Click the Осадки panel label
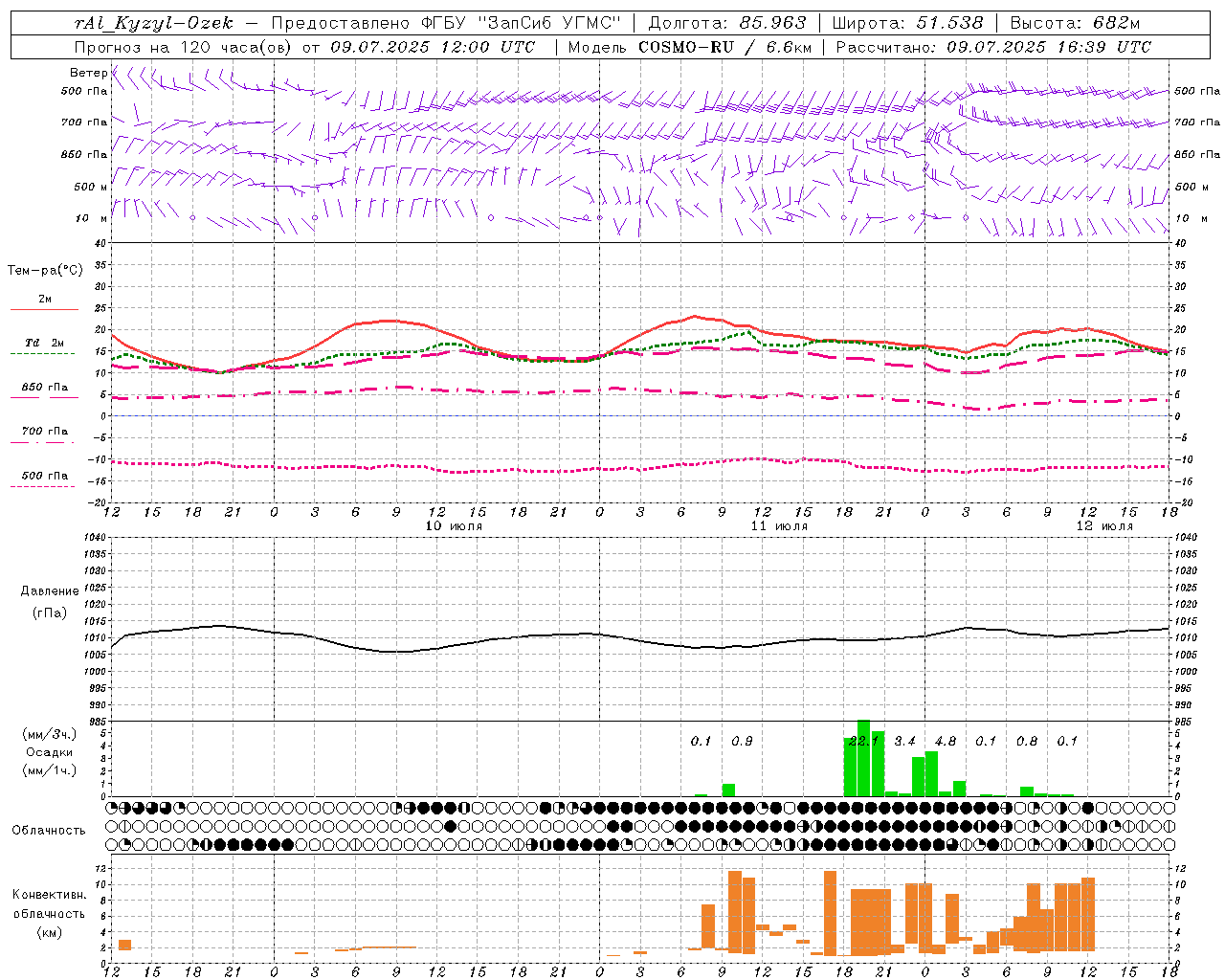 coord(50,752)
